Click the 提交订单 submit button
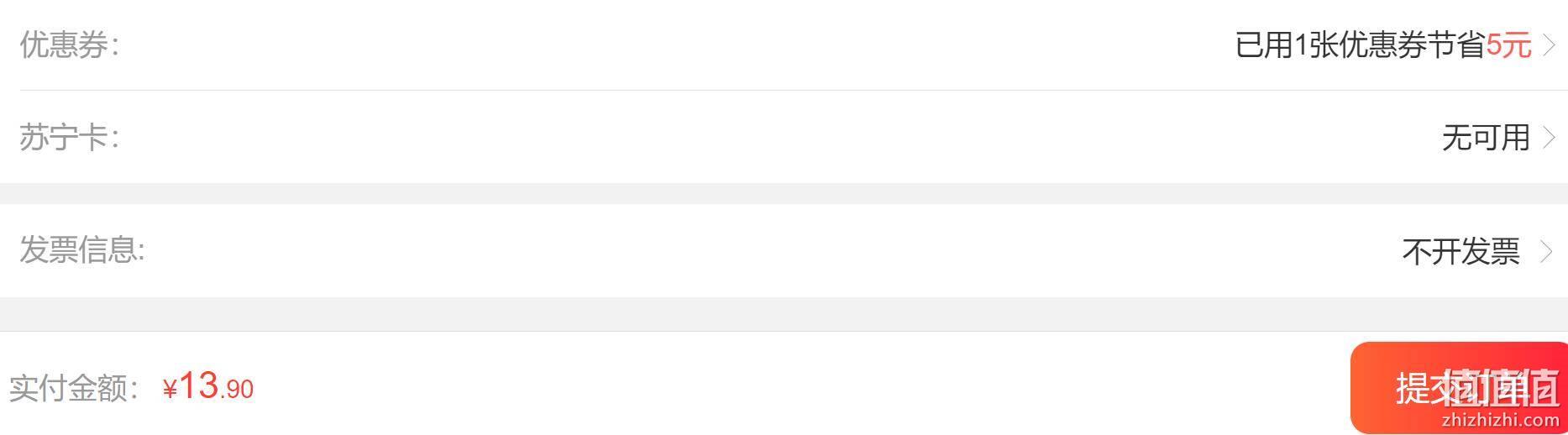 coord(1459,388)
